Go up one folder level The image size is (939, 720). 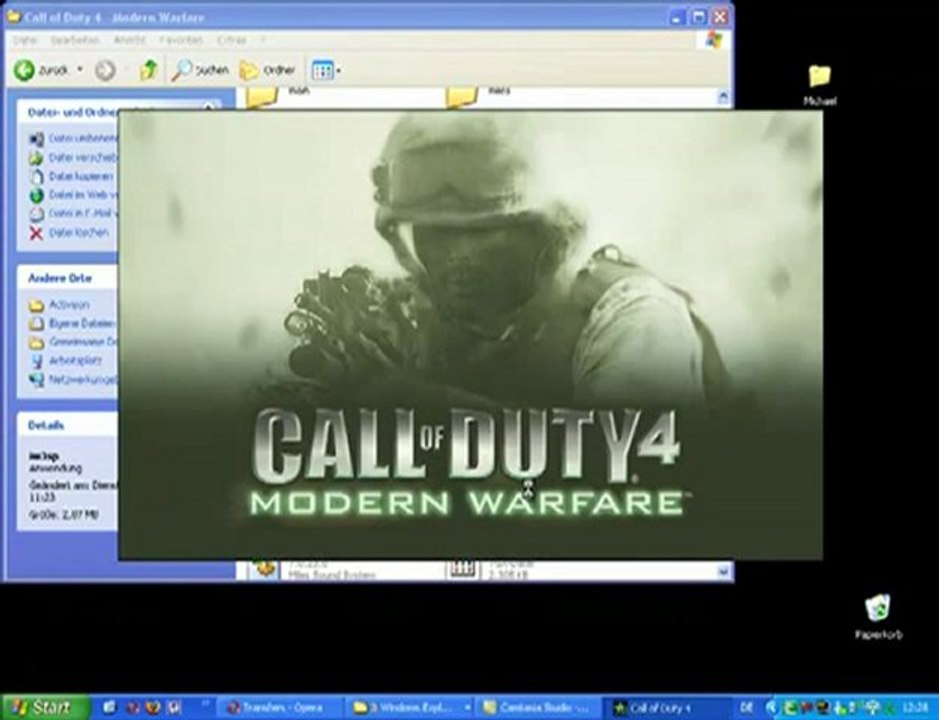pos(148,70)
